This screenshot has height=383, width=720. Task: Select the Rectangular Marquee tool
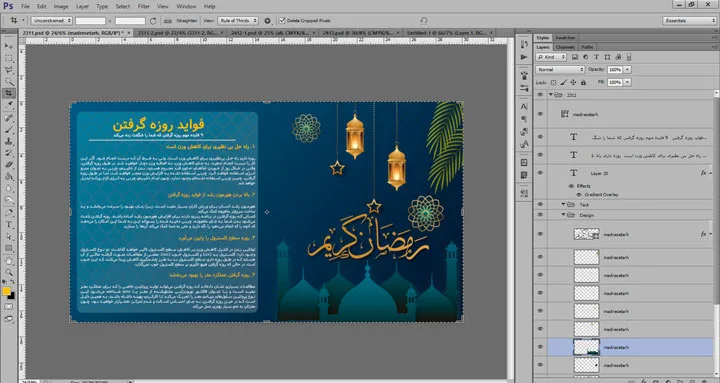point(9,58)
